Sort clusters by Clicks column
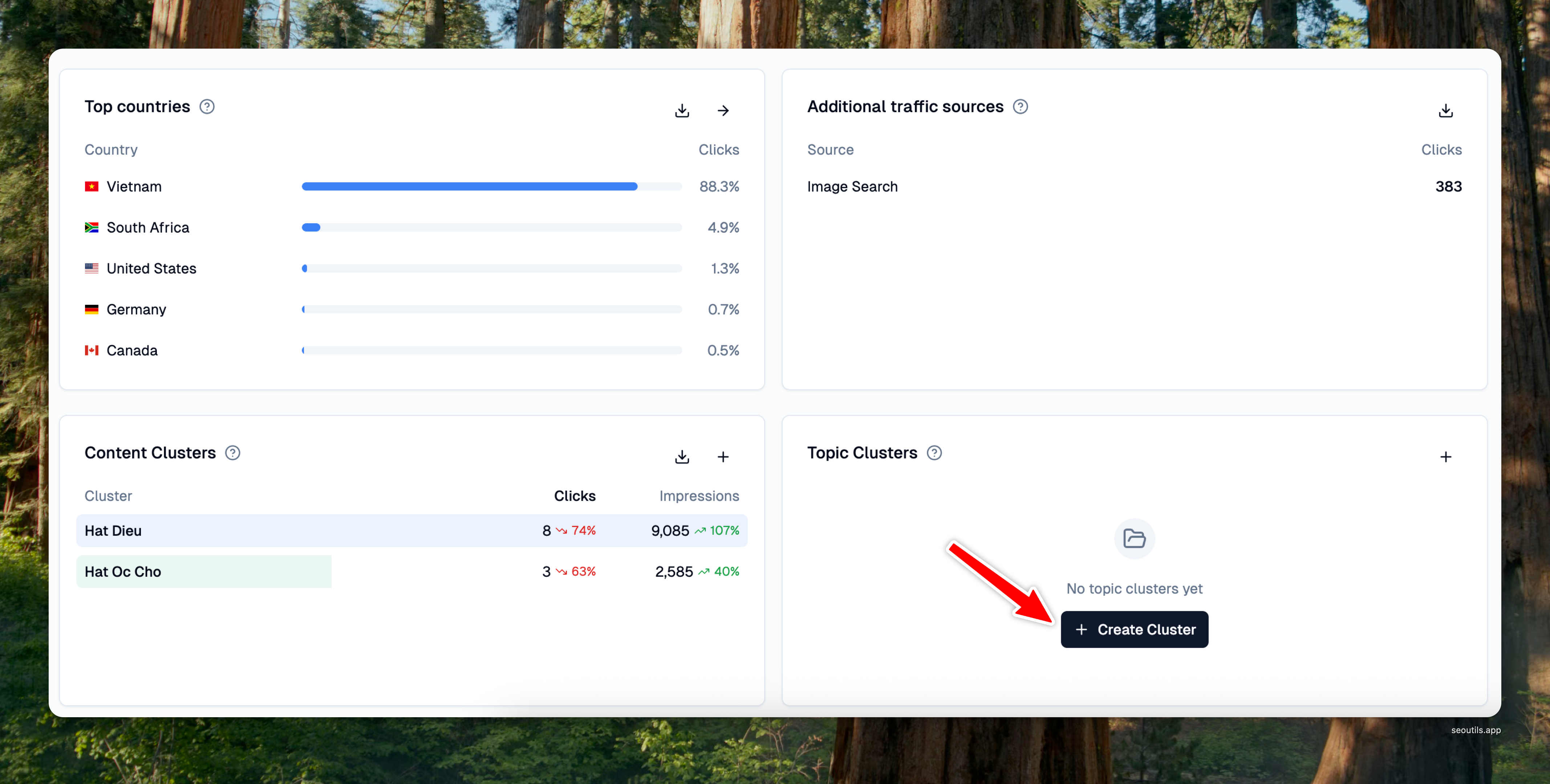The image size is (1550, 784). click(x=574, y=496)
